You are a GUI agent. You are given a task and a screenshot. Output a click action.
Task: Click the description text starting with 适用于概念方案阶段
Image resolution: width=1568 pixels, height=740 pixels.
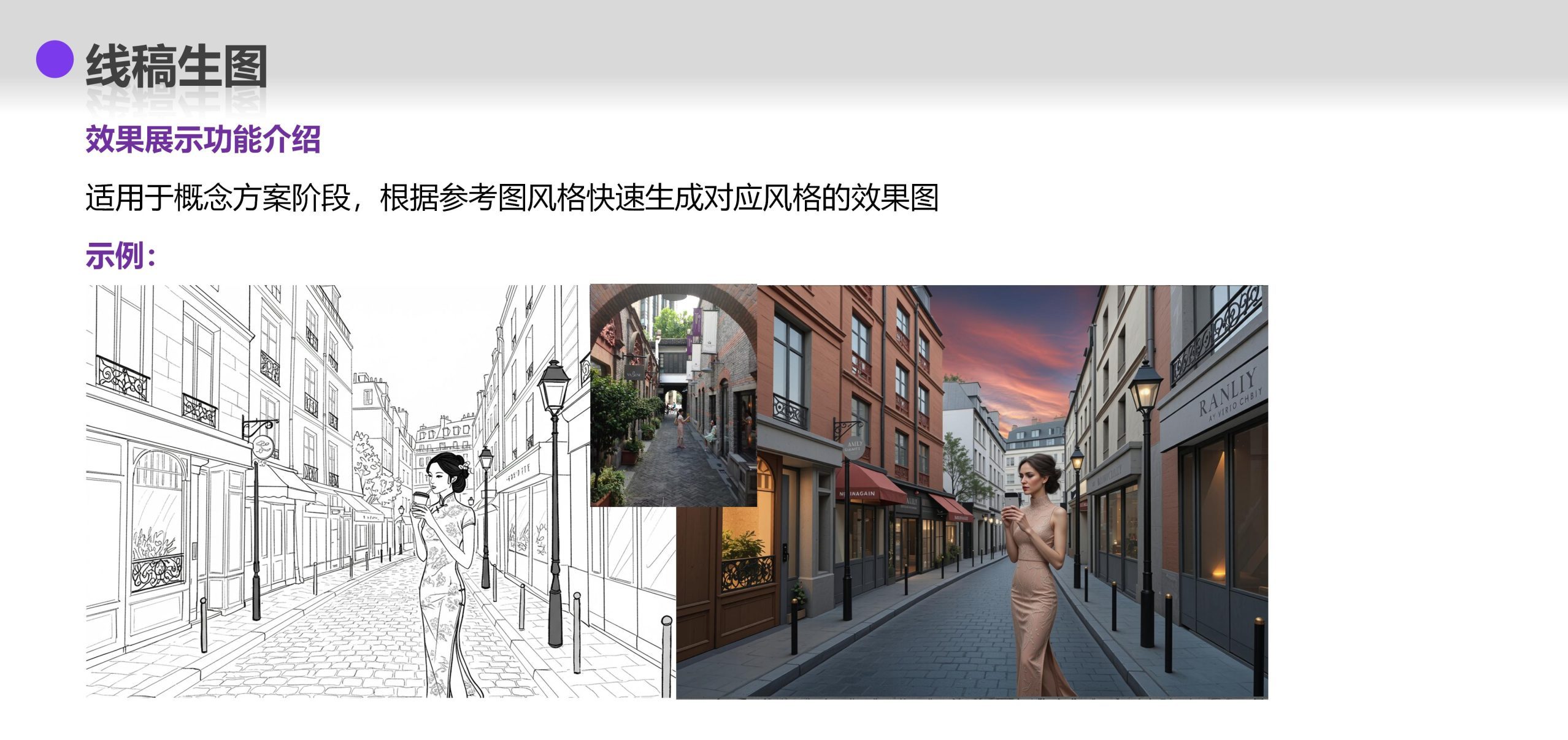[x=512, y=197]
